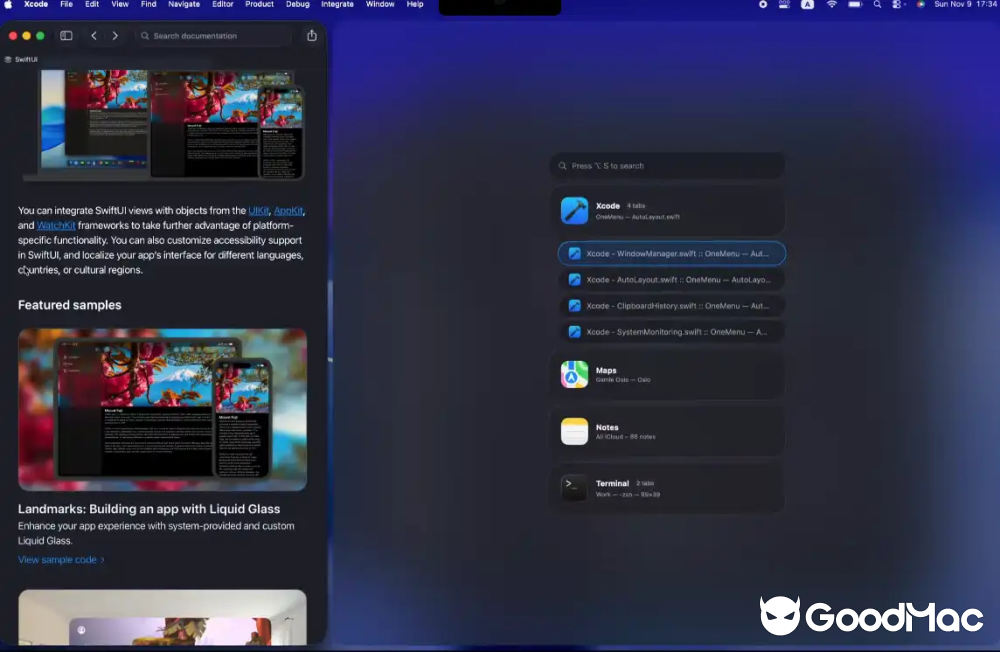Open the Editor menu
This screenshot has height=652, width=1000.
coord(223,4)
